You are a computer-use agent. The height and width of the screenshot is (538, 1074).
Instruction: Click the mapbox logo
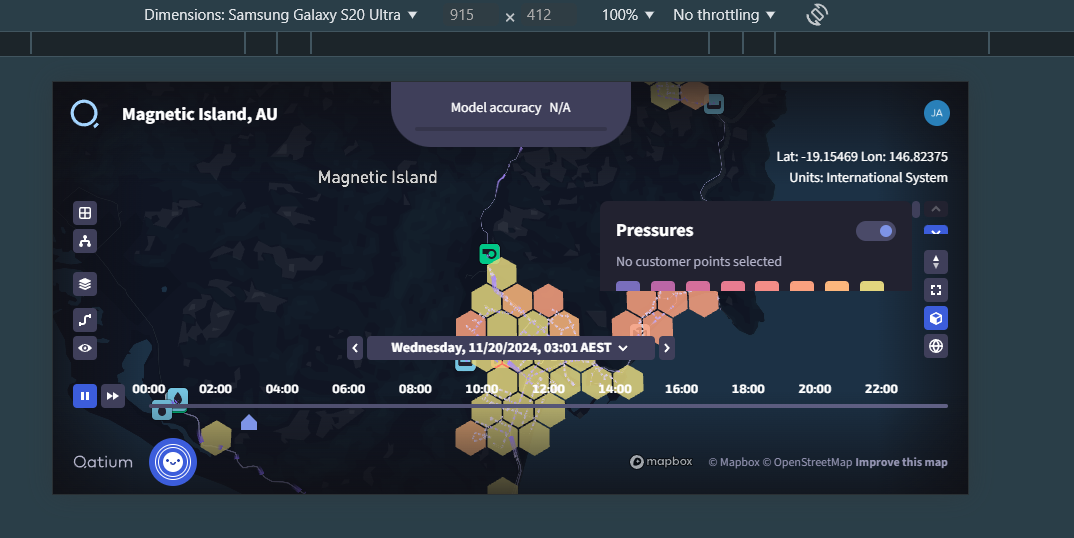pos(661,462)
